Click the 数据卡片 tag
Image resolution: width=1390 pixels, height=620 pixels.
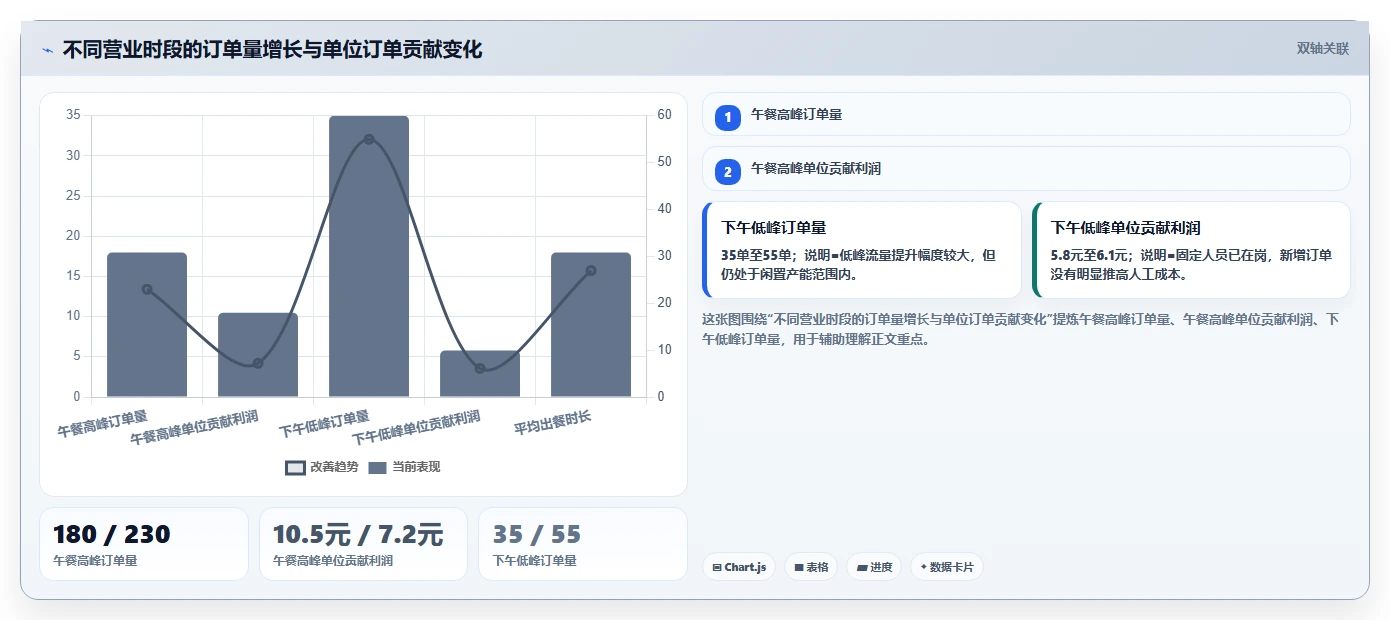click(947, 567)
